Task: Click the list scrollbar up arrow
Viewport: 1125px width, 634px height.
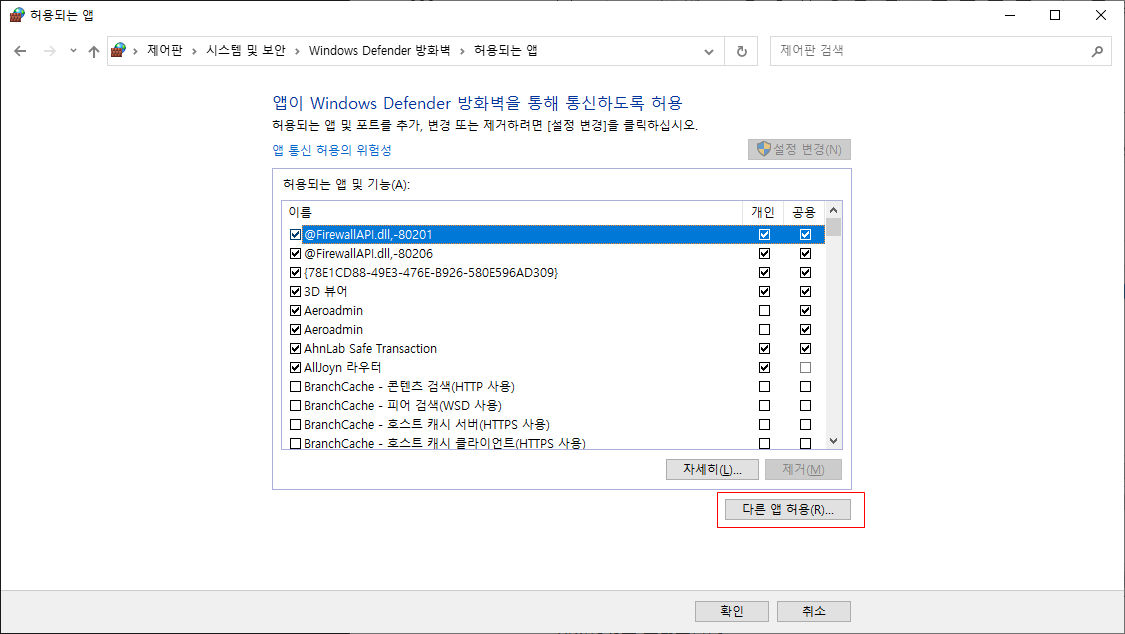Action: click(x=833, y=210)
